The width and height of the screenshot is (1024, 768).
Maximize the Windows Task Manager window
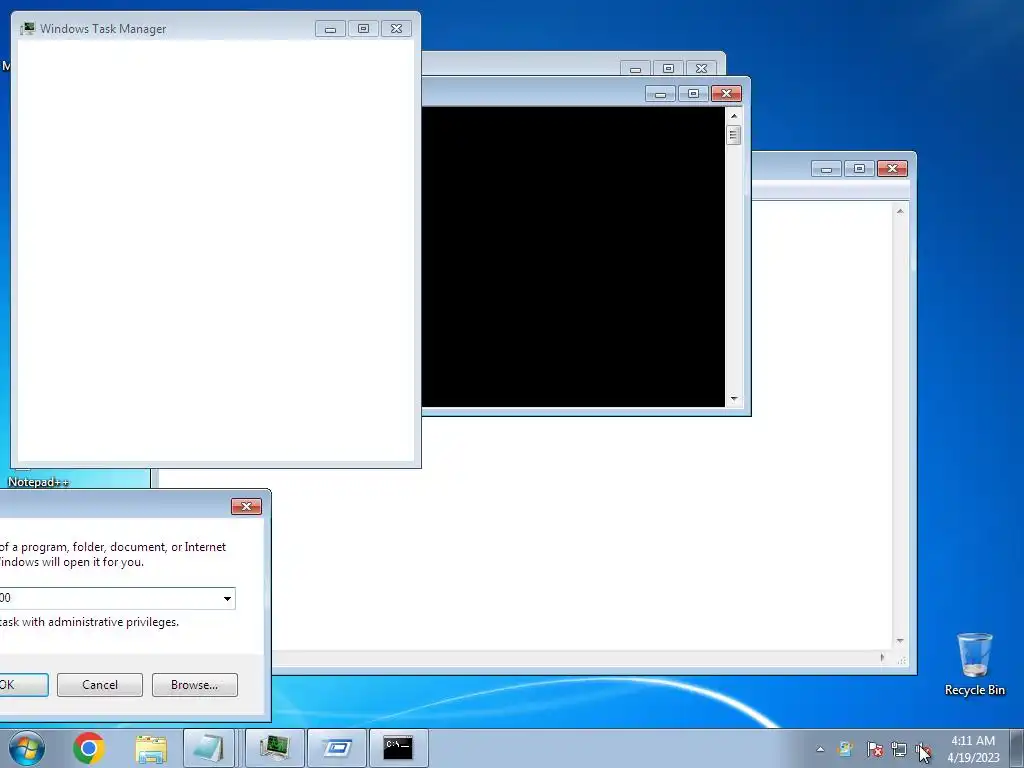pos(364,29)
